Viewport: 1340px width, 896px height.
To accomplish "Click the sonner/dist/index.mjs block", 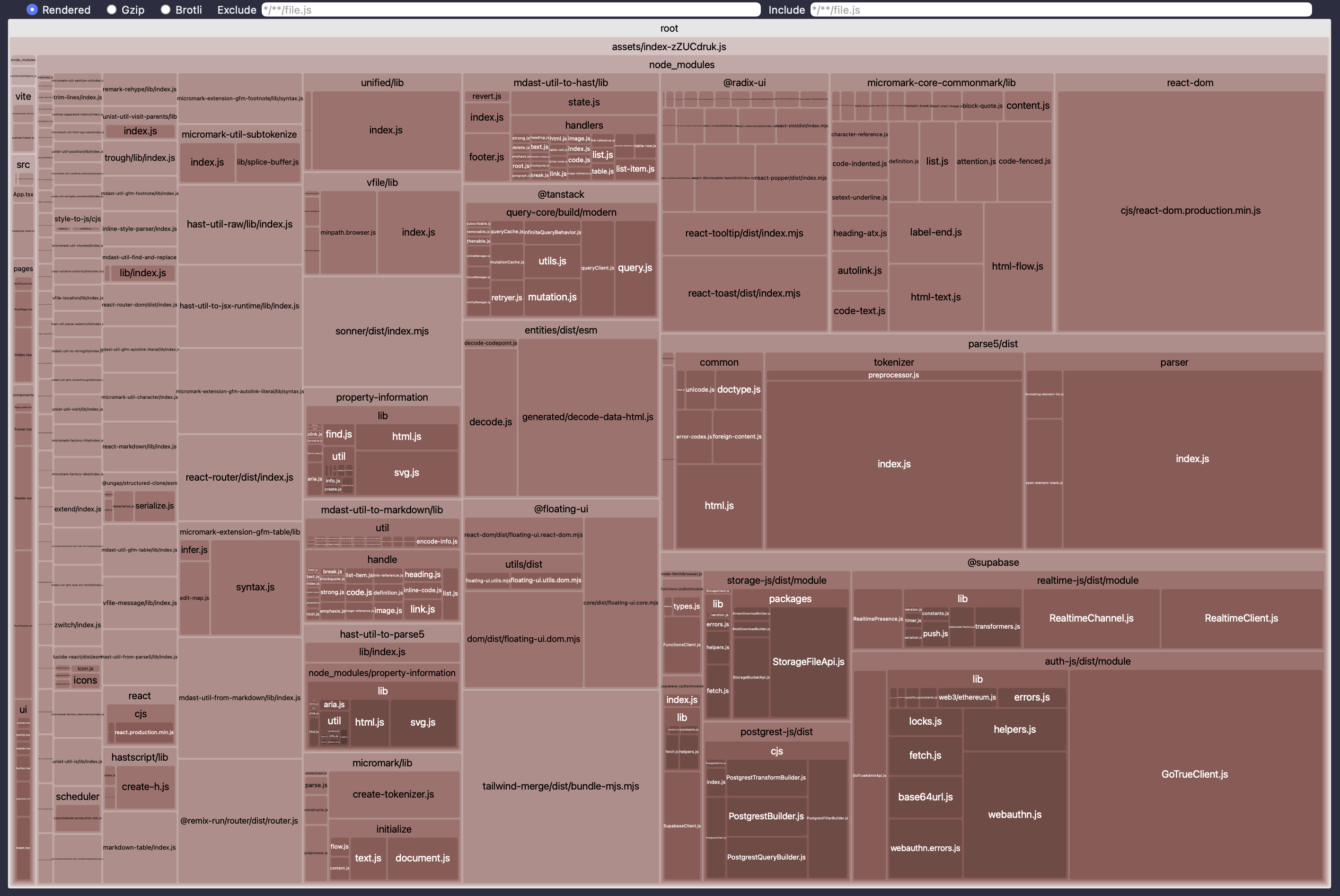I will pyautogui.click(x=382, y=332).
